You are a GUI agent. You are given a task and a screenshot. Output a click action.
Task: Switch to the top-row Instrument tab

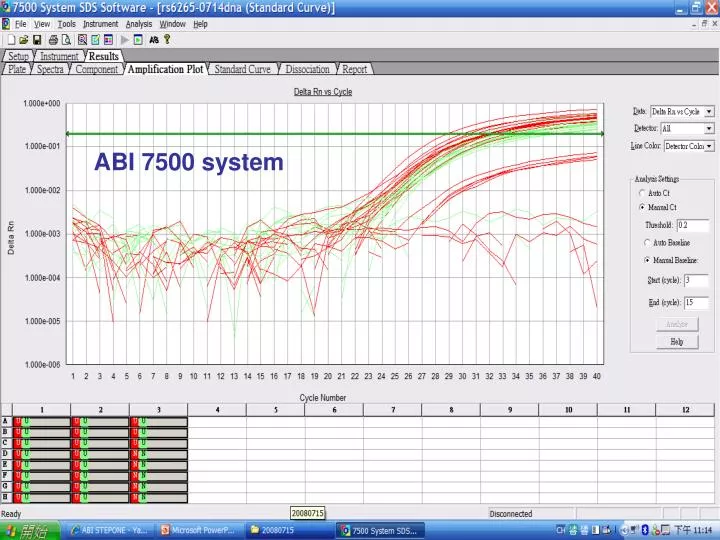click(59, 56)
